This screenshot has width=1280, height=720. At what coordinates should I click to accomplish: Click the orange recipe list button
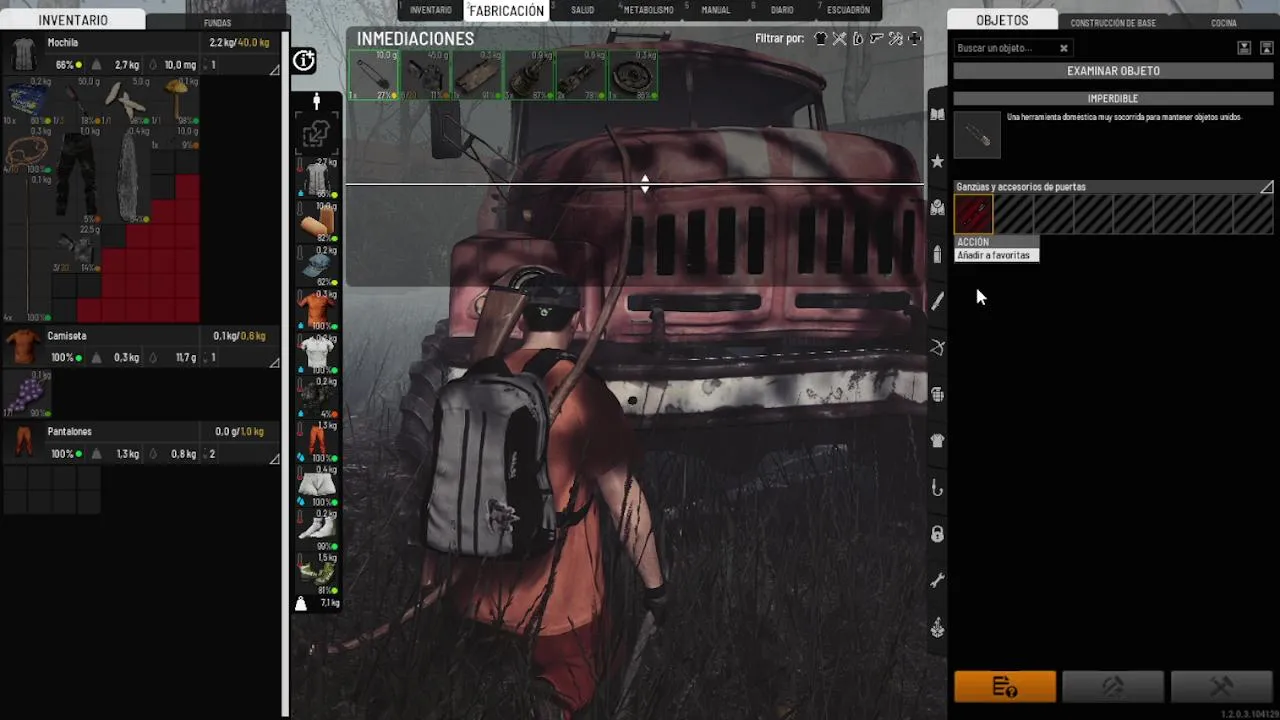tap(1004, 686)
